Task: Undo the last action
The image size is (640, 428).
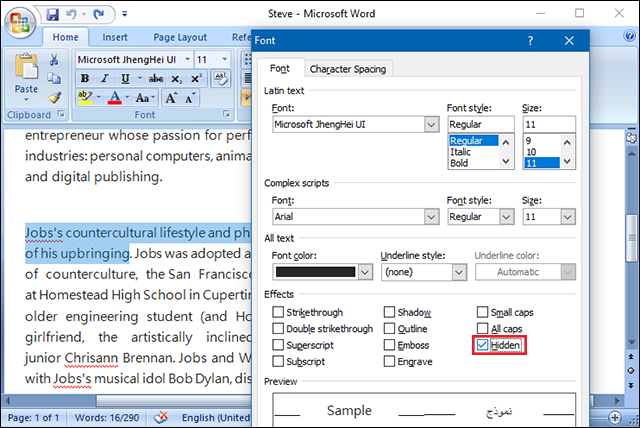Action: click(71, 15)
